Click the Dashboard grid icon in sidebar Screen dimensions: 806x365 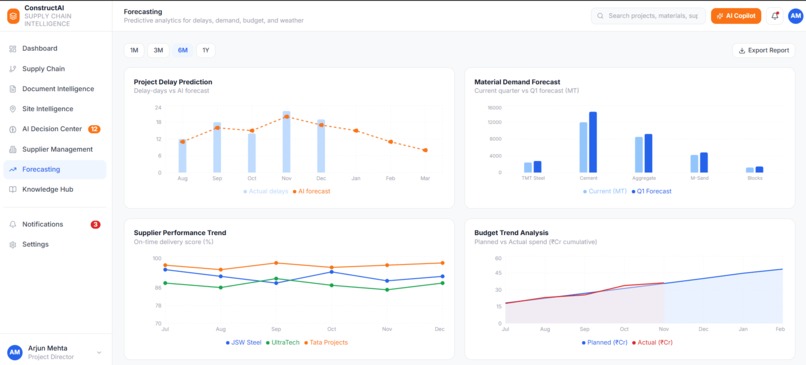pos(13,49)
